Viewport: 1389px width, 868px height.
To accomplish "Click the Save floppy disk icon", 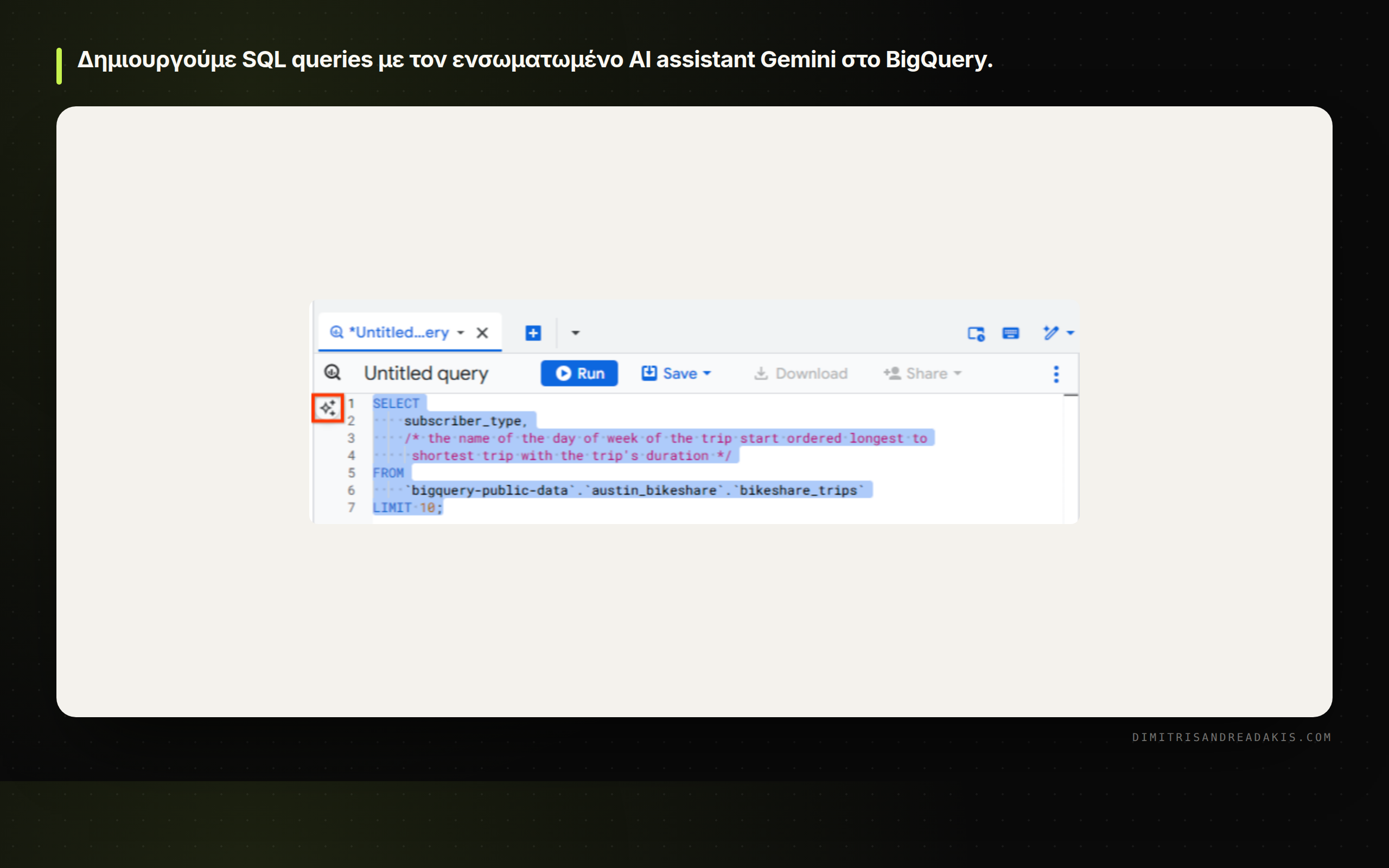I will point(649,373).
